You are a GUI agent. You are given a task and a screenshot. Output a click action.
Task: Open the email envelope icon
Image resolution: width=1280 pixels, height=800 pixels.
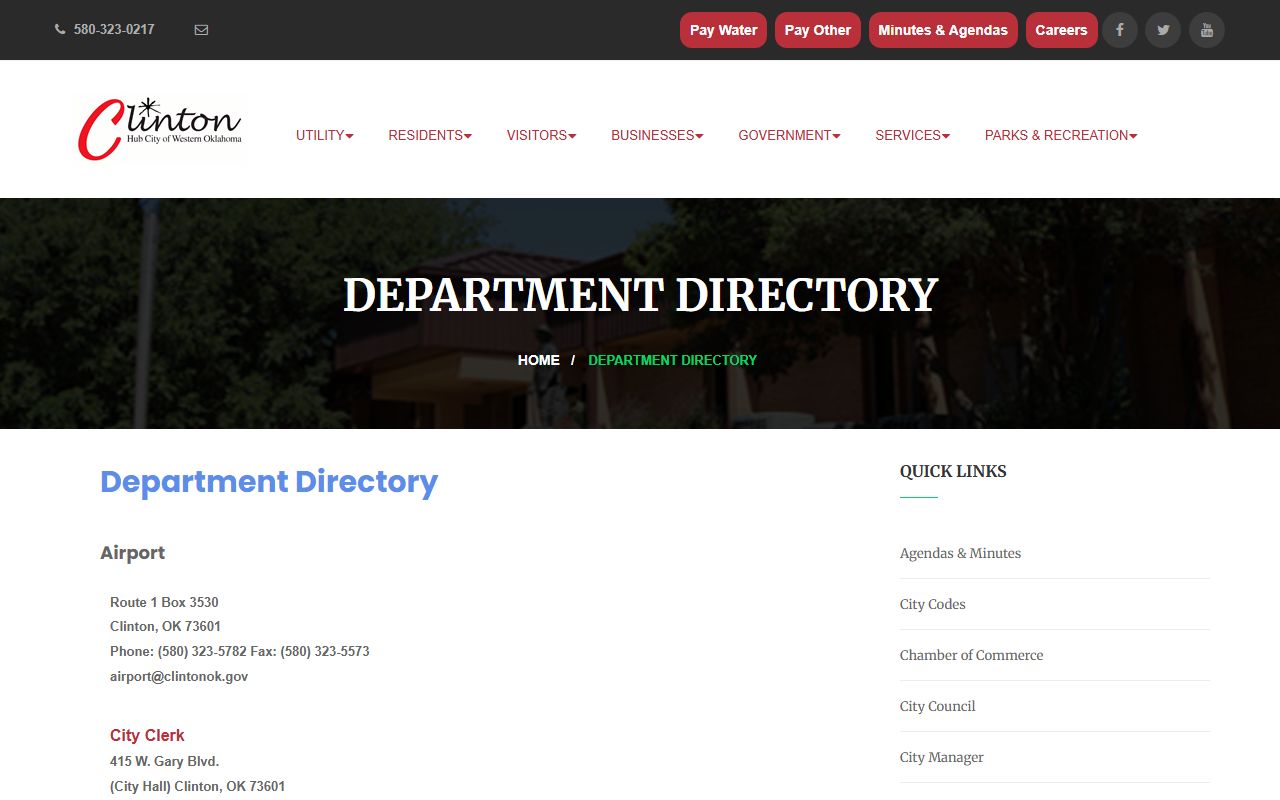[x=201, y=30]
